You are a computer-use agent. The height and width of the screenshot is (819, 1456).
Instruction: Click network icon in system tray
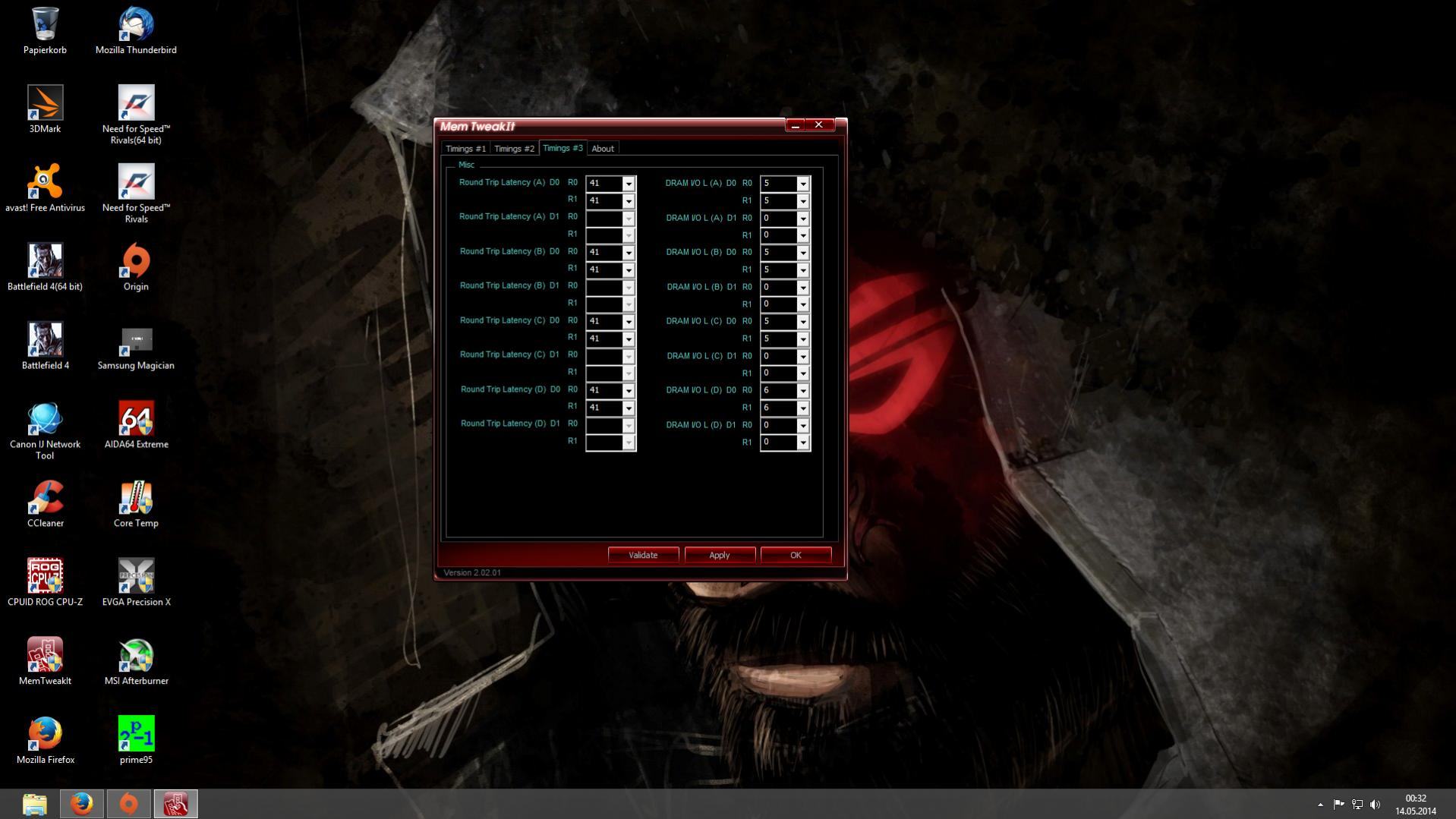[x=1357, y=805]
